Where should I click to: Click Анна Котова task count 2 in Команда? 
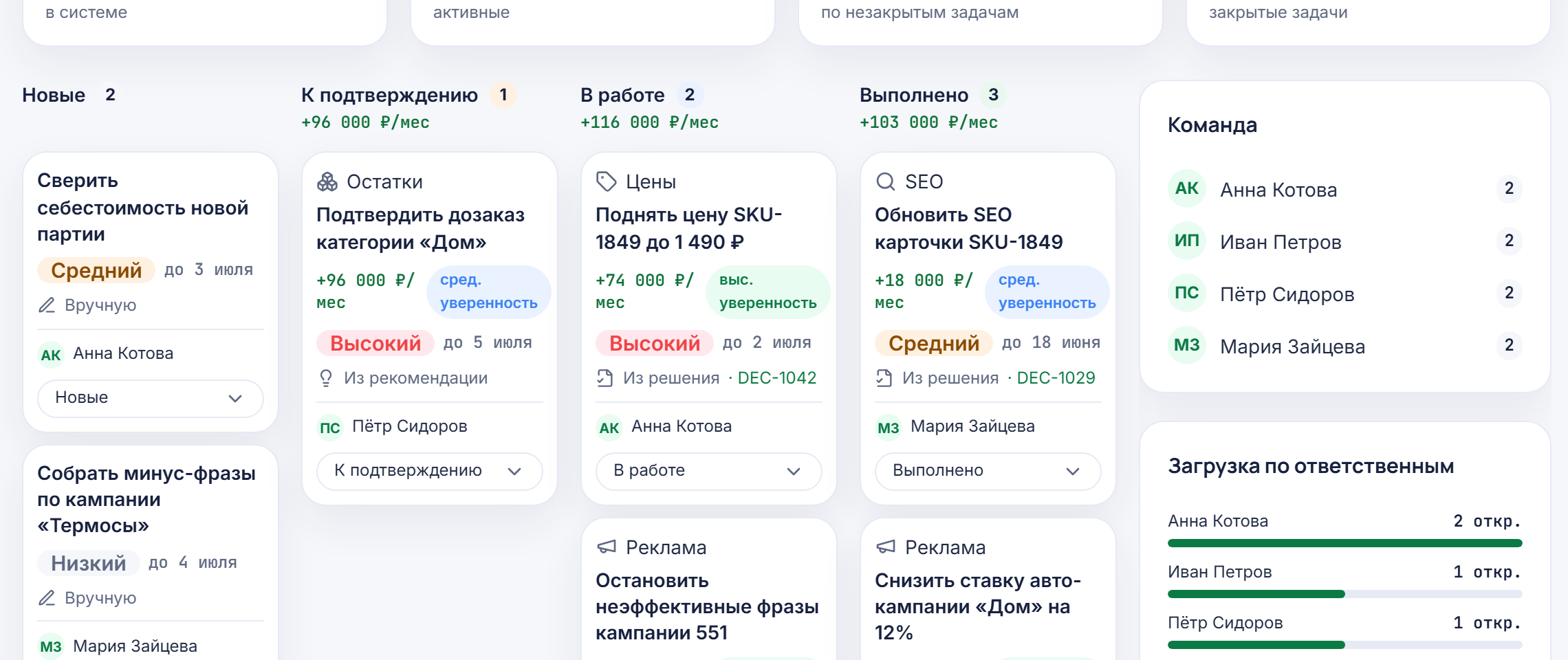1510,188
